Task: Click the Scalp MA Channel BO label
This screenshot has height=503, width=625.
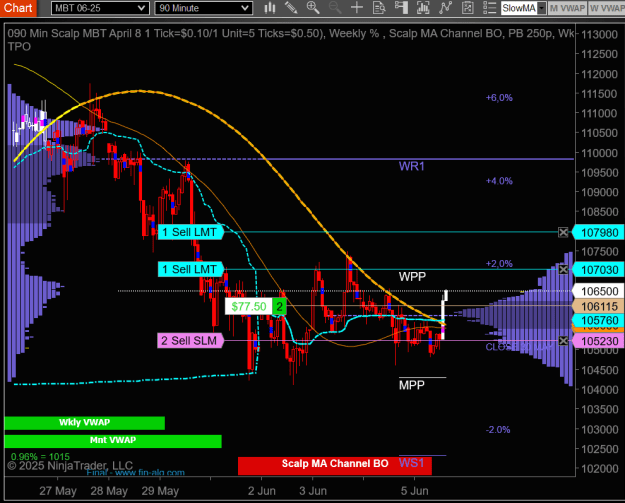Action: tap(335, 464)
